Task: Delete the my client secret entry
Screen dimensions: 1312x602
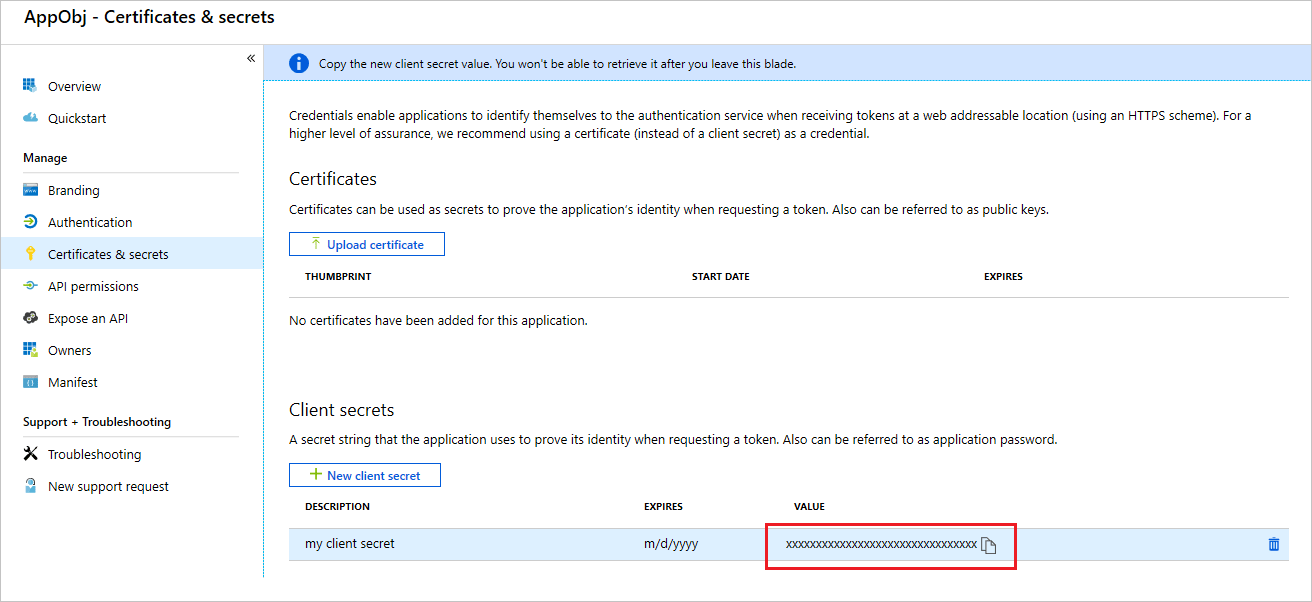Action: coord(1273,544)
